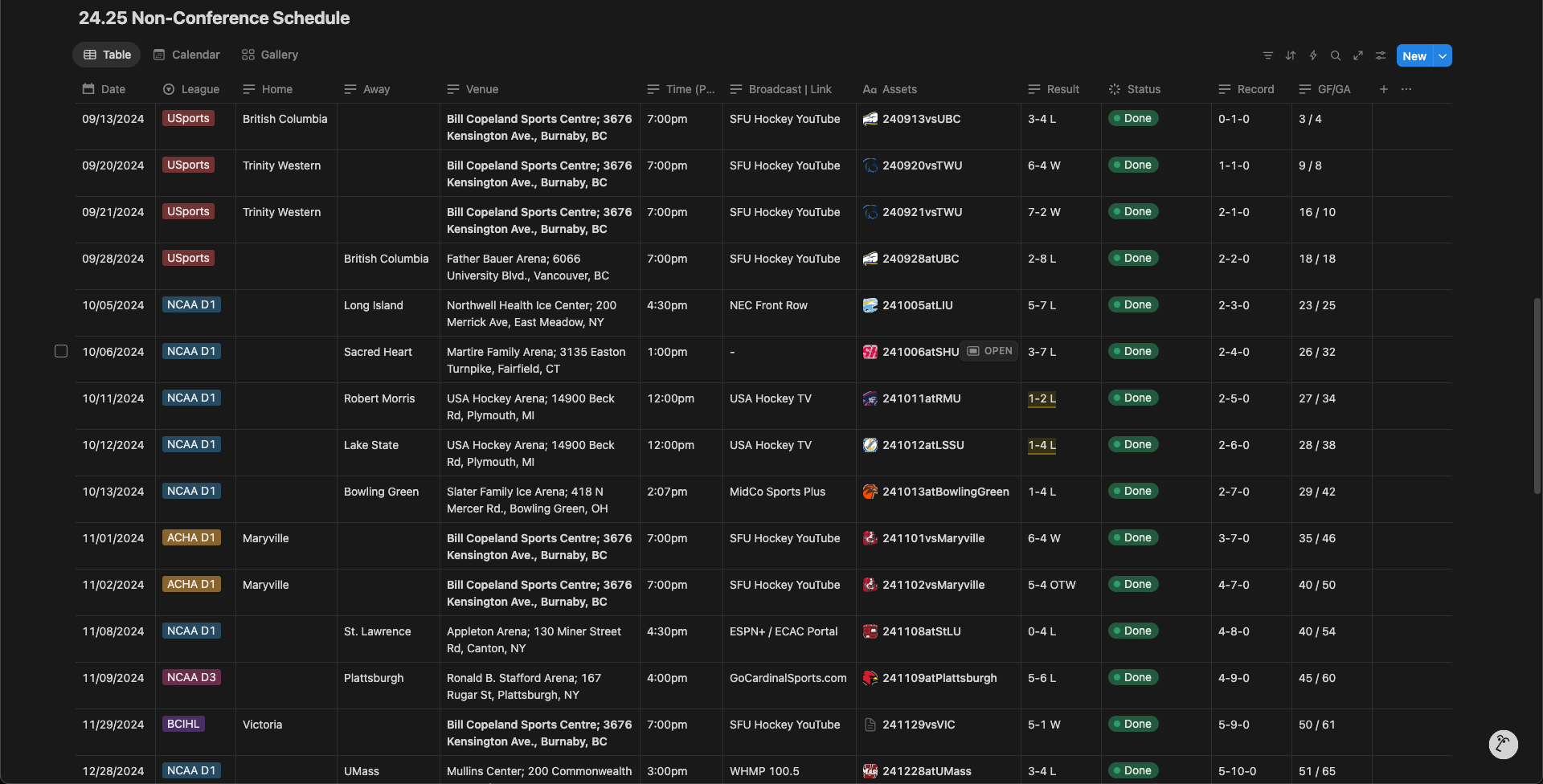Open the 241005atLIU page icon

(x=870, y=305)
